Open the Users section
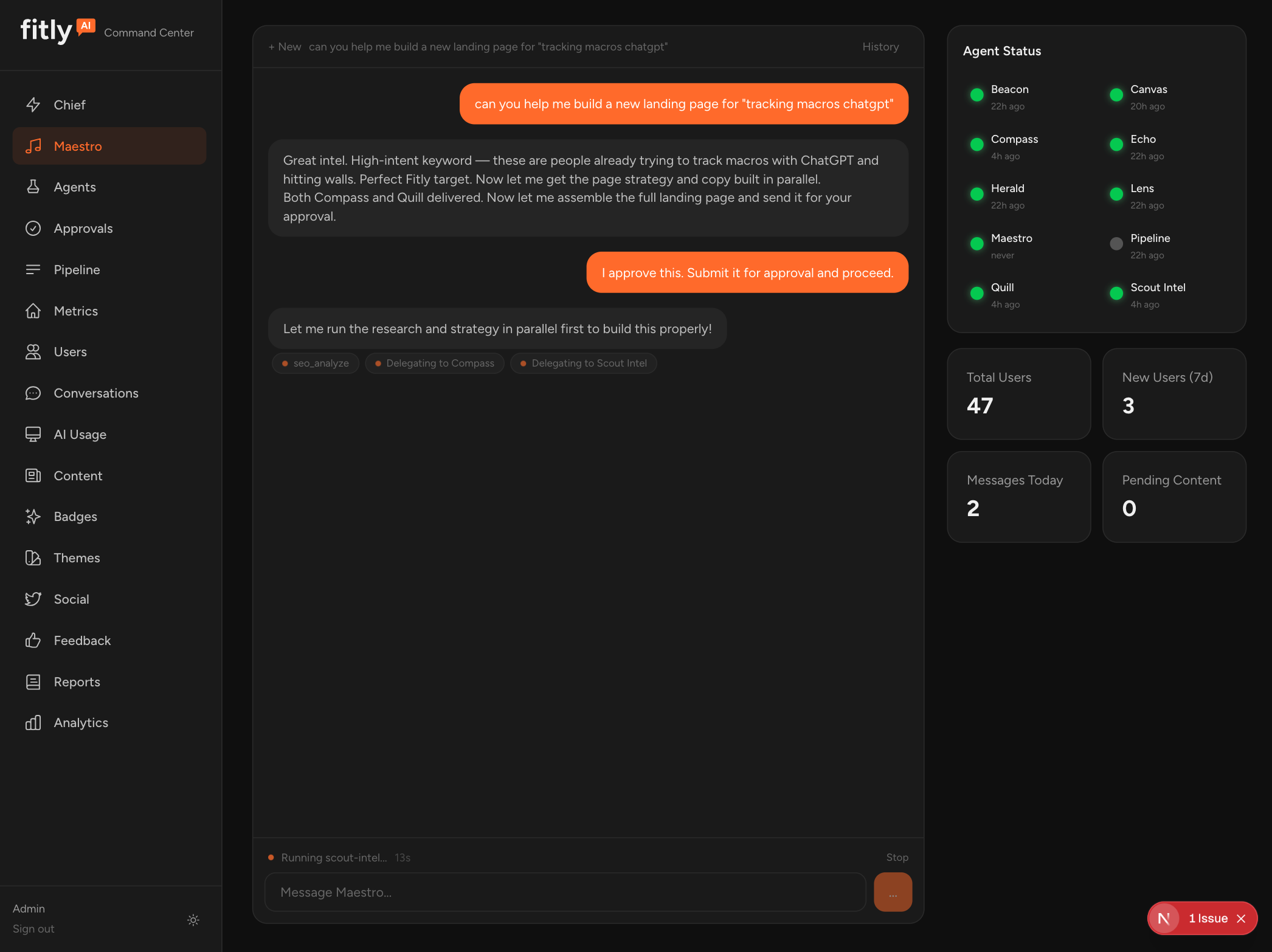Image resolution: width=1272 pixels, height=952 pixels. tap(70, 351)
